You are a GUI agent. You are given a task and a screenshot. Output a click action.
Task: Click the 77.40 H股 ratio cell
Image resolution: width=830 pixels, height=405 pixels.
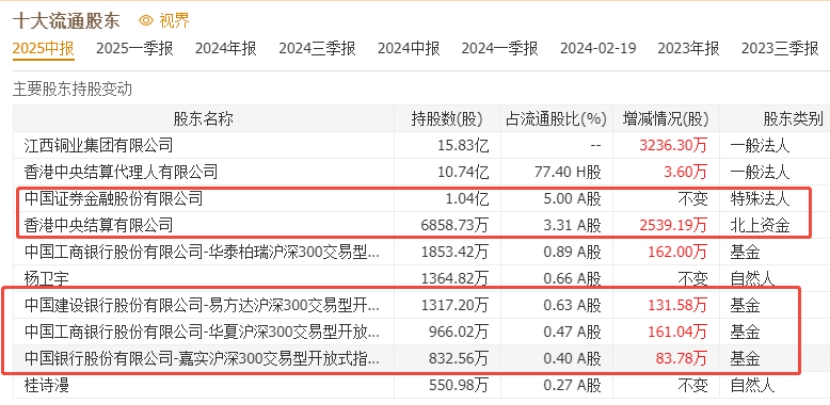[x=568, y=172]
